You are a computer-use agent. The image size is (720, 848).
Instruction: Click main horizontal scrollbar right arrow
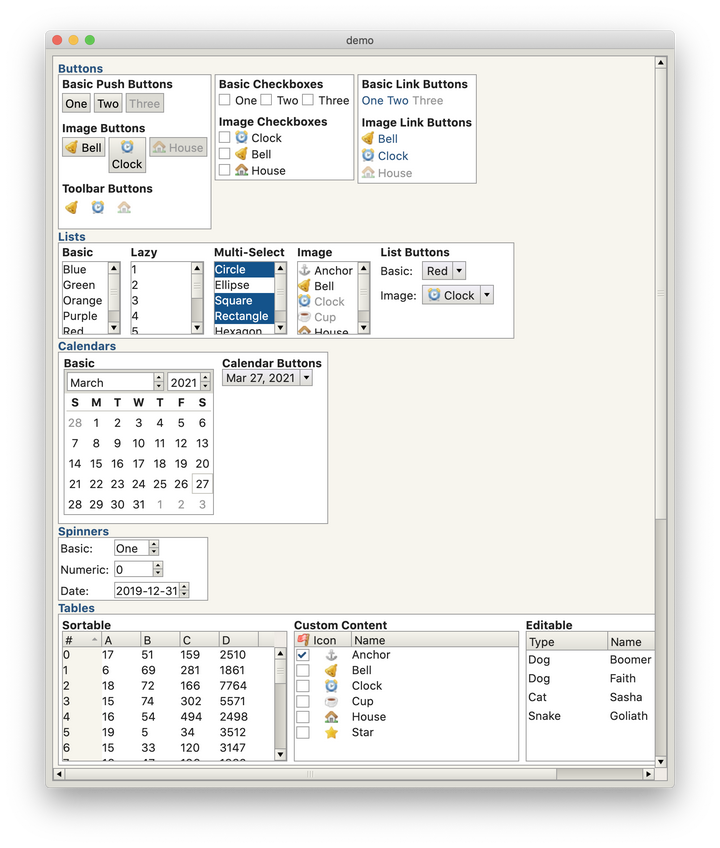pyautogui.click(x=648, y=774)
